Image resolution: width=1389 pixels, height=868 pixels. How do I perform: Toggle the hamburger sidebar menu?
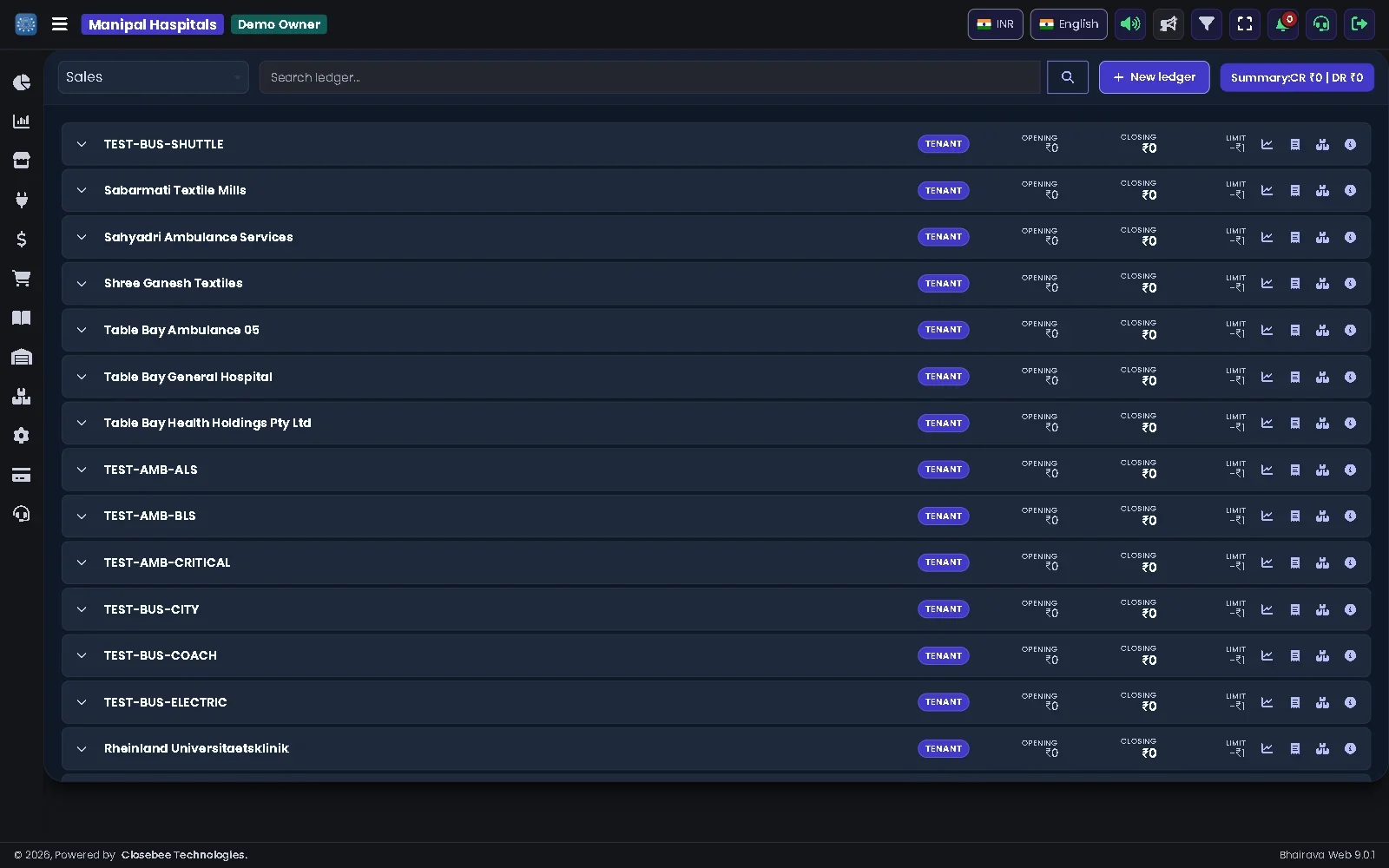coord(60,24)
